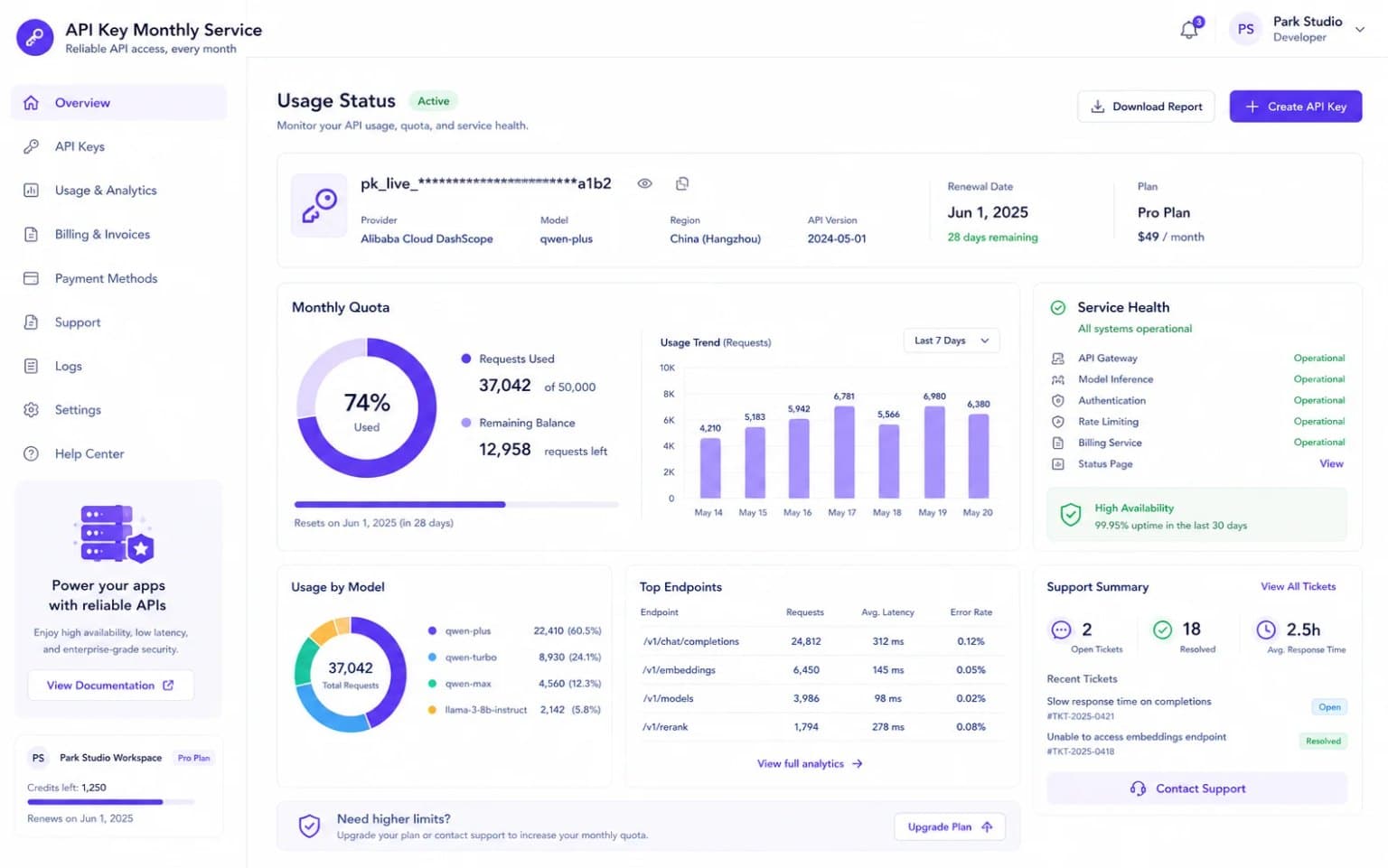The width and height of the screenshot is (1388, 868).
Task: Click the qwen-max green legend dot
Action: (432, 684)
